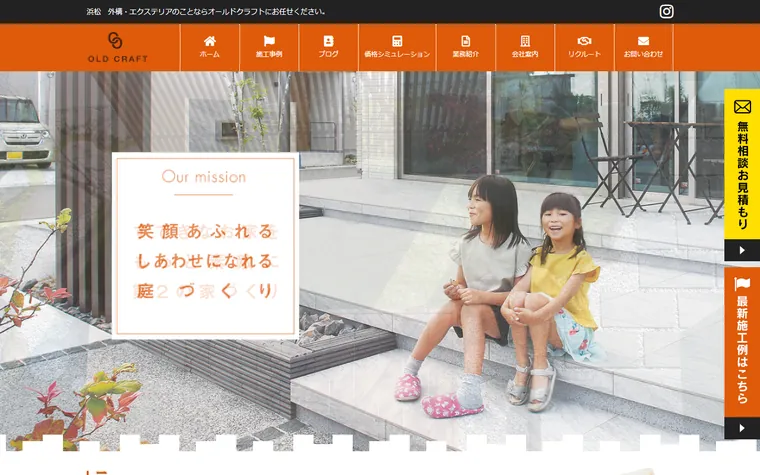The height and width of the screenshot is (475, 760).
Task: Click the flag icon on orange side banner
Action: pos(742,284)
